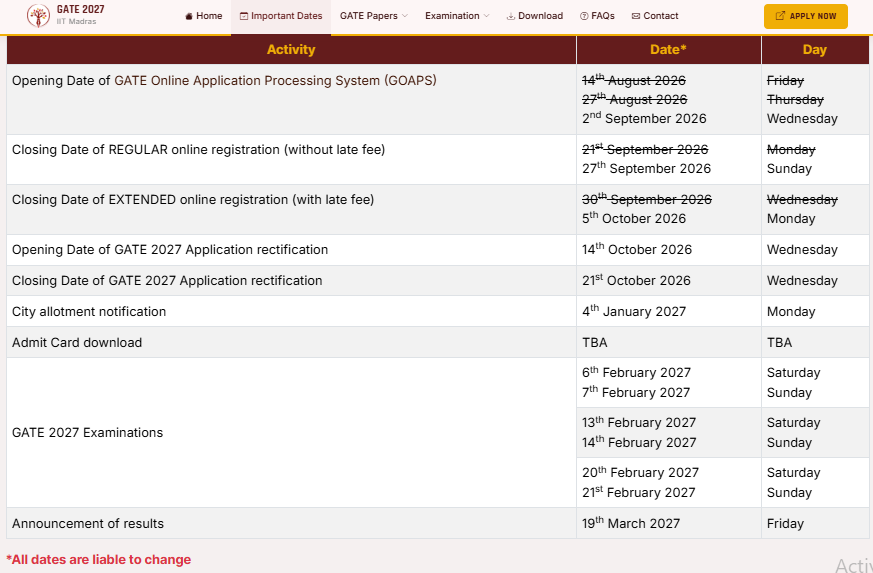Viewport: 873px width, 573px height.
Task: Click GATE 2027 Examinations cell
Action: 291,433
